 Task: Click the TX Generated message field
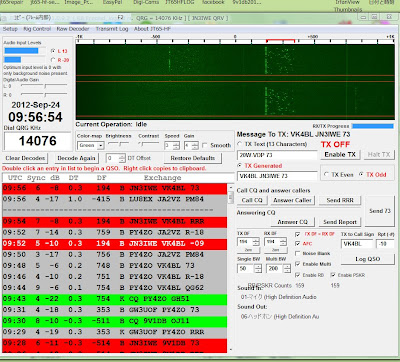tap(277, 176)
